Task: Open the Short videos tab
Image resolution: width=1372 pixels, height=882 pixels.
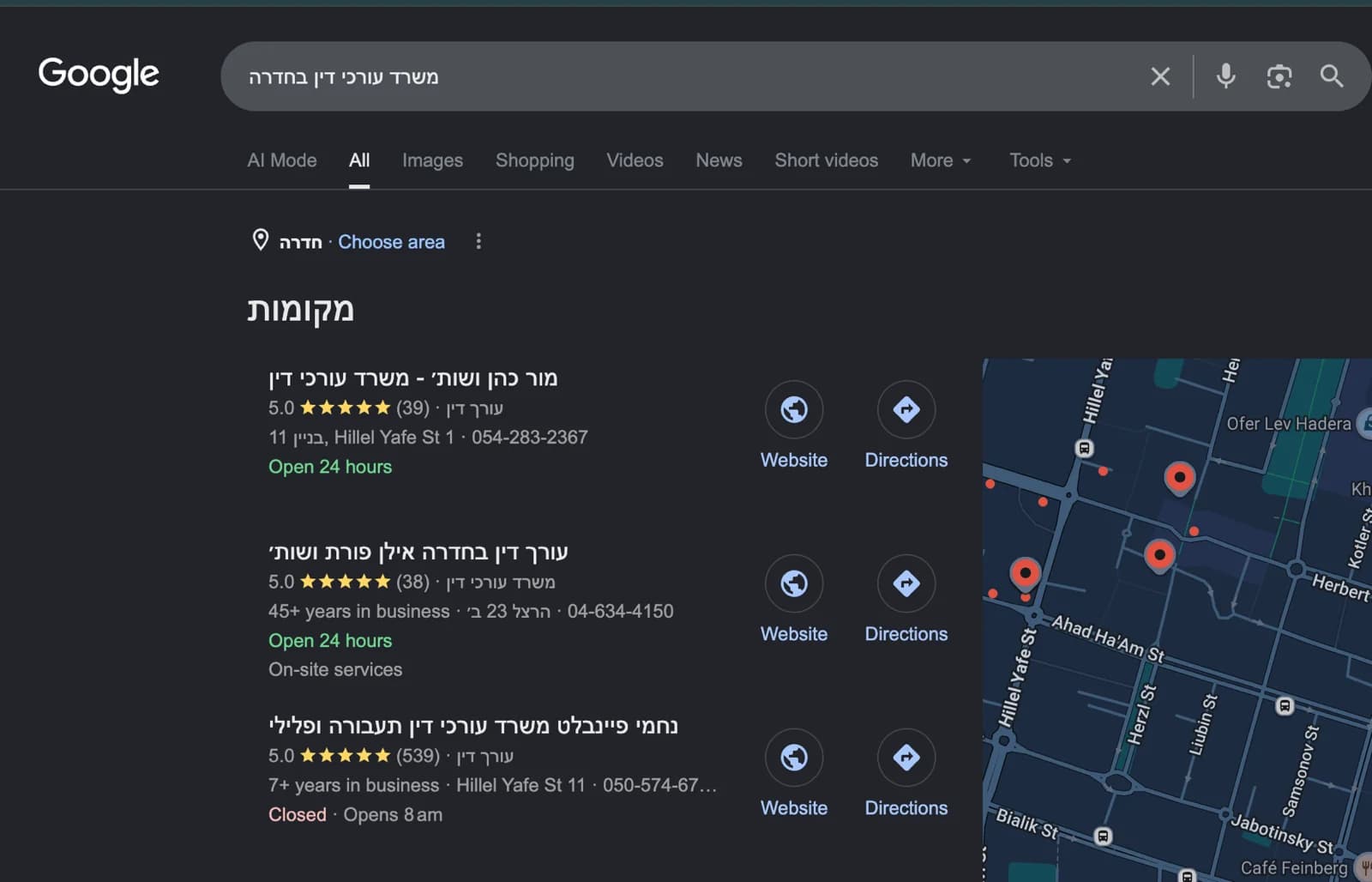Action: [x=827, y=160]
